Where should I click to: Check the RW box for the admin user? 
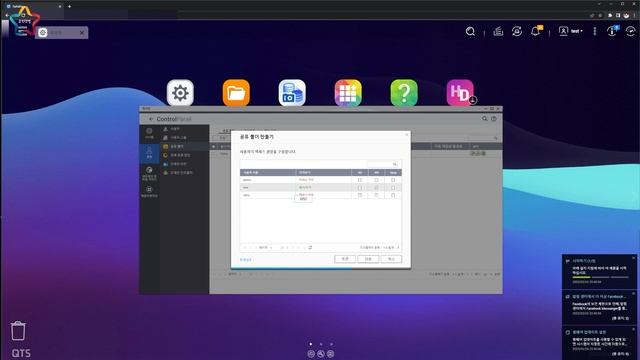pyautogui.click(x=376, y=180)
